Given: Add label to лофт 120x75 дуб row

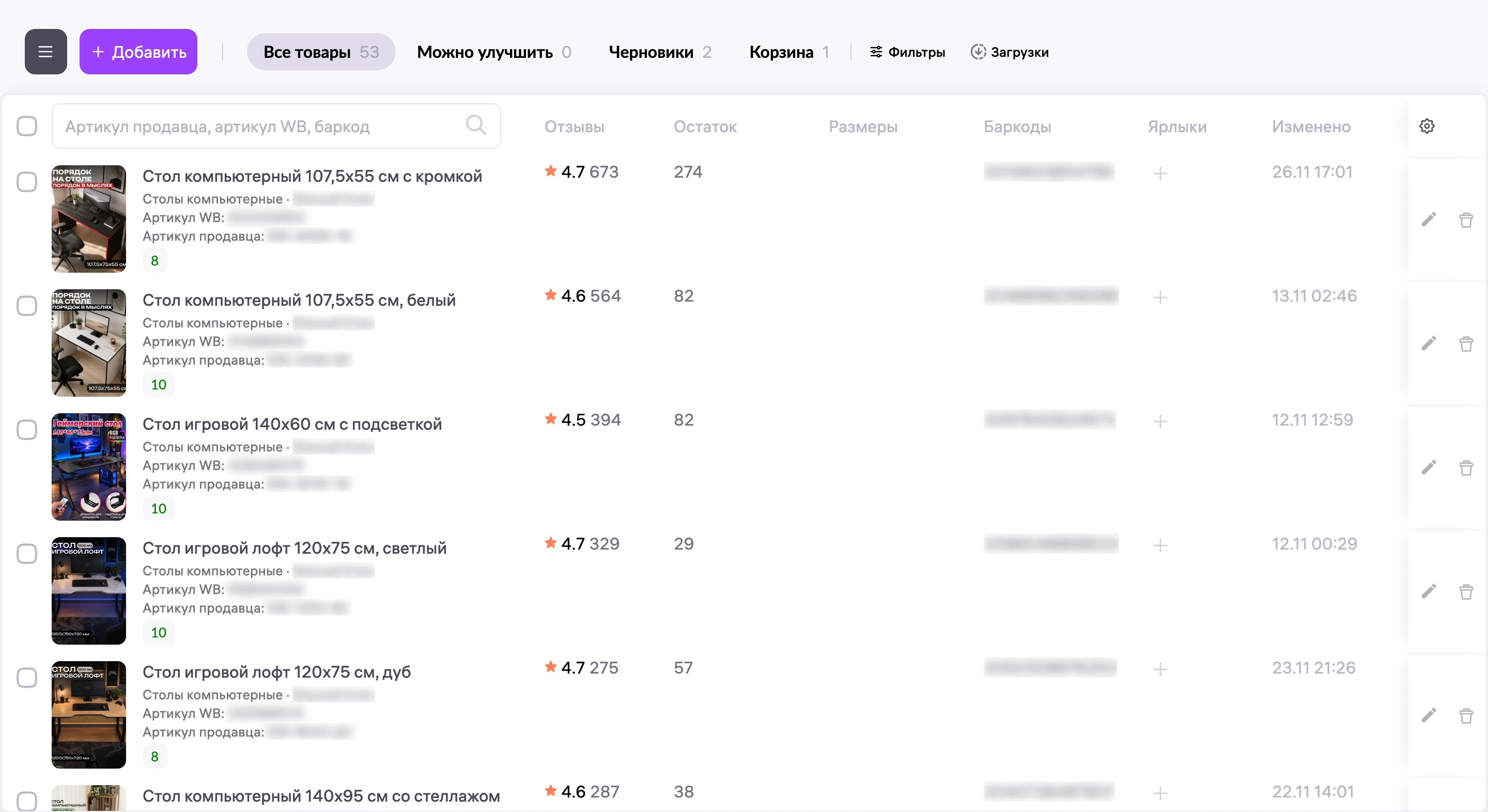Looking at the screenshot, I should [x=1160, y=669].
